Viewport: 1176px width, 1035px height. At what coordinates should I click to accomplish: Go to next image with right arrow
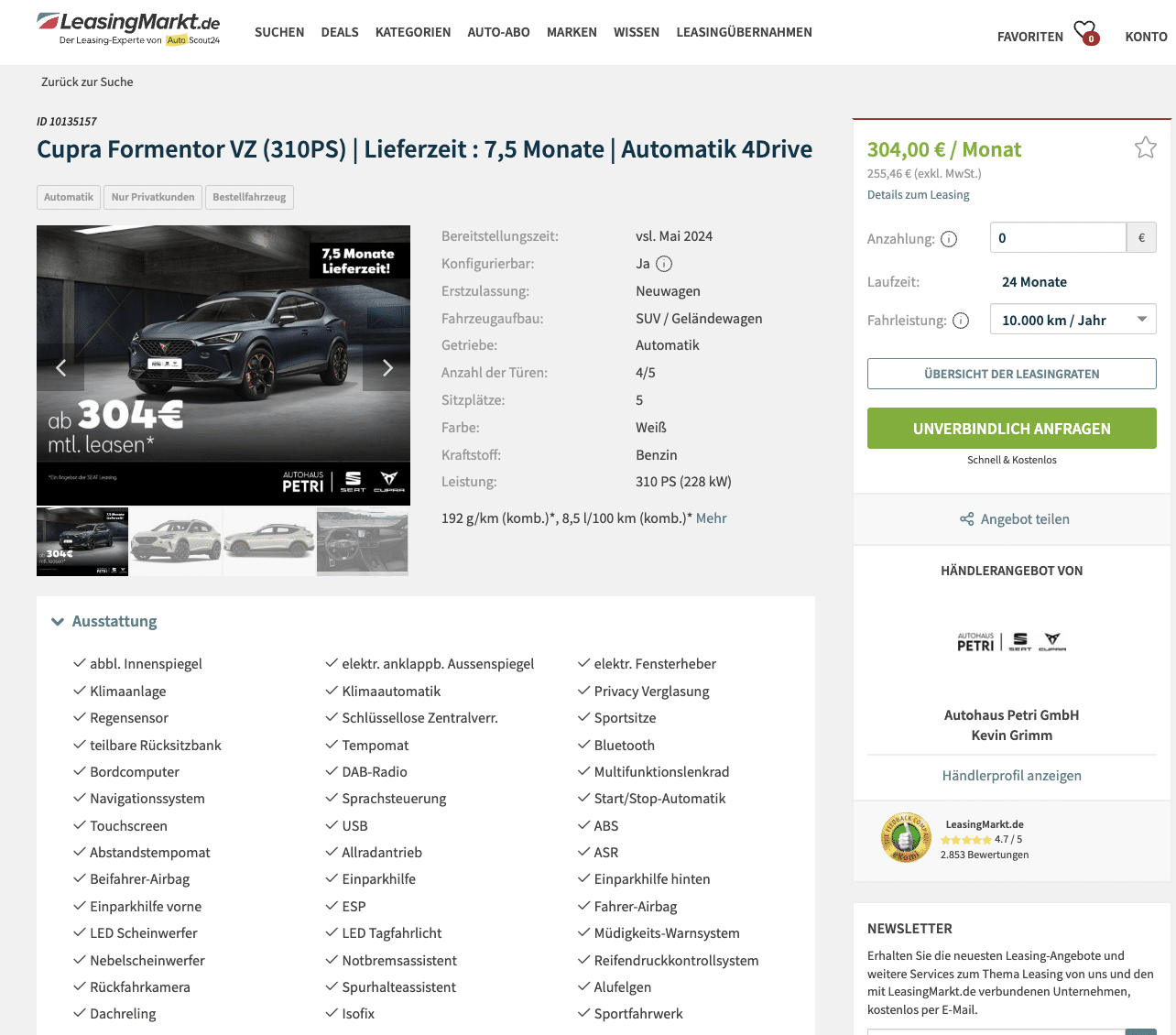[x=387, y=367]
